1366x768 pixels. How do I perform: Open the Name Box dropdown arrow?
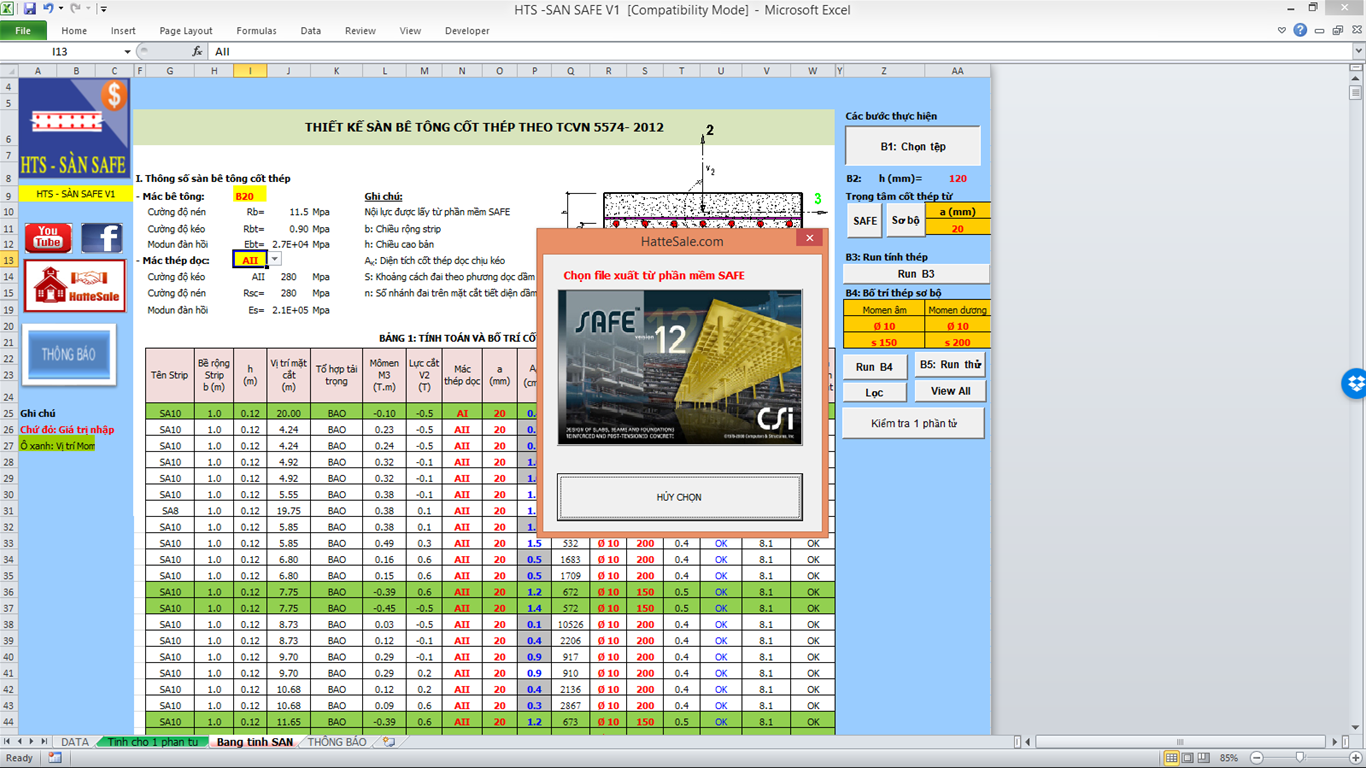click(127, 51)
